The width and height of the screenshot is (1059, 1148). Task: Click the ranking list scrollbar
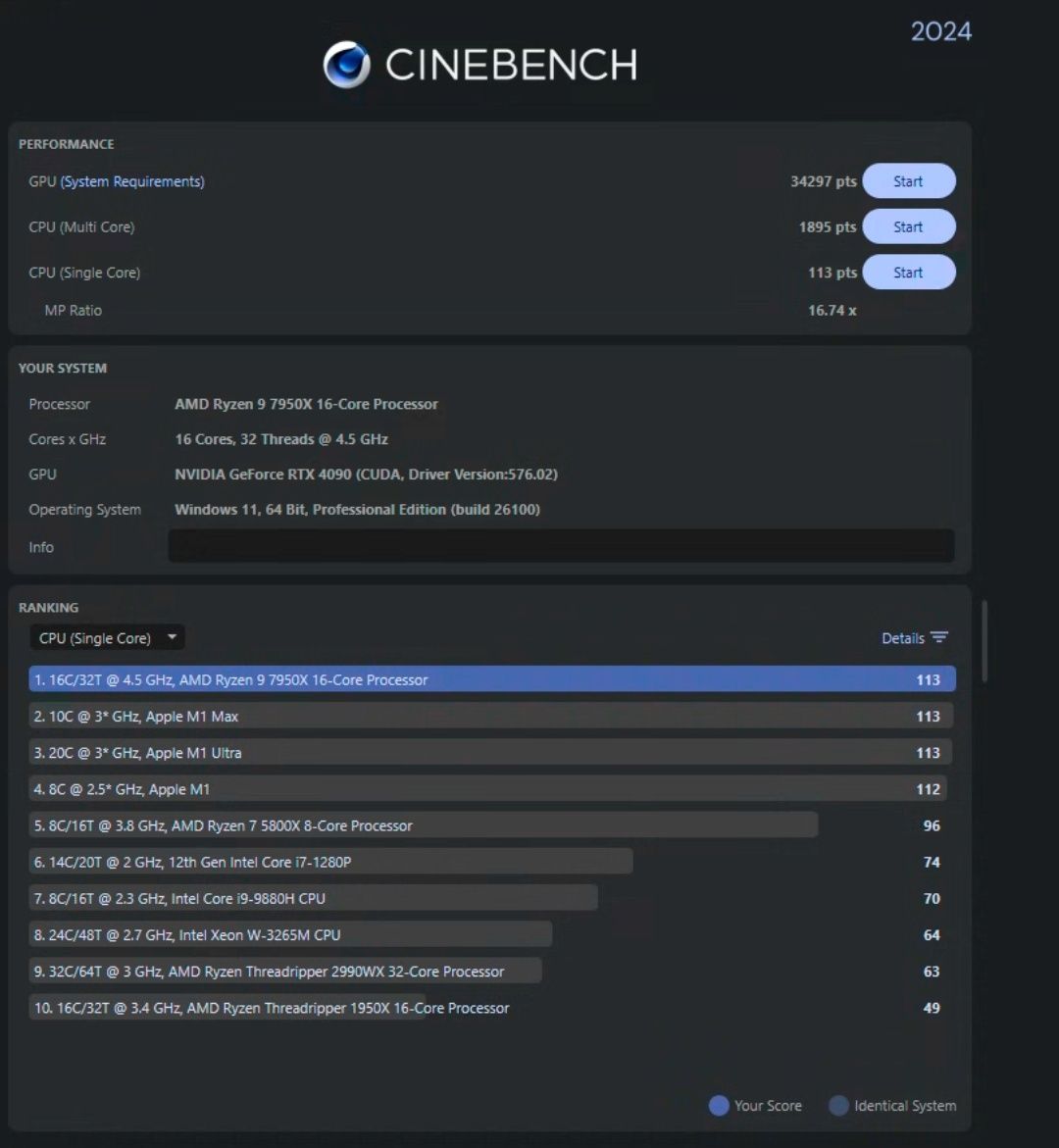(x=984, y=641)
